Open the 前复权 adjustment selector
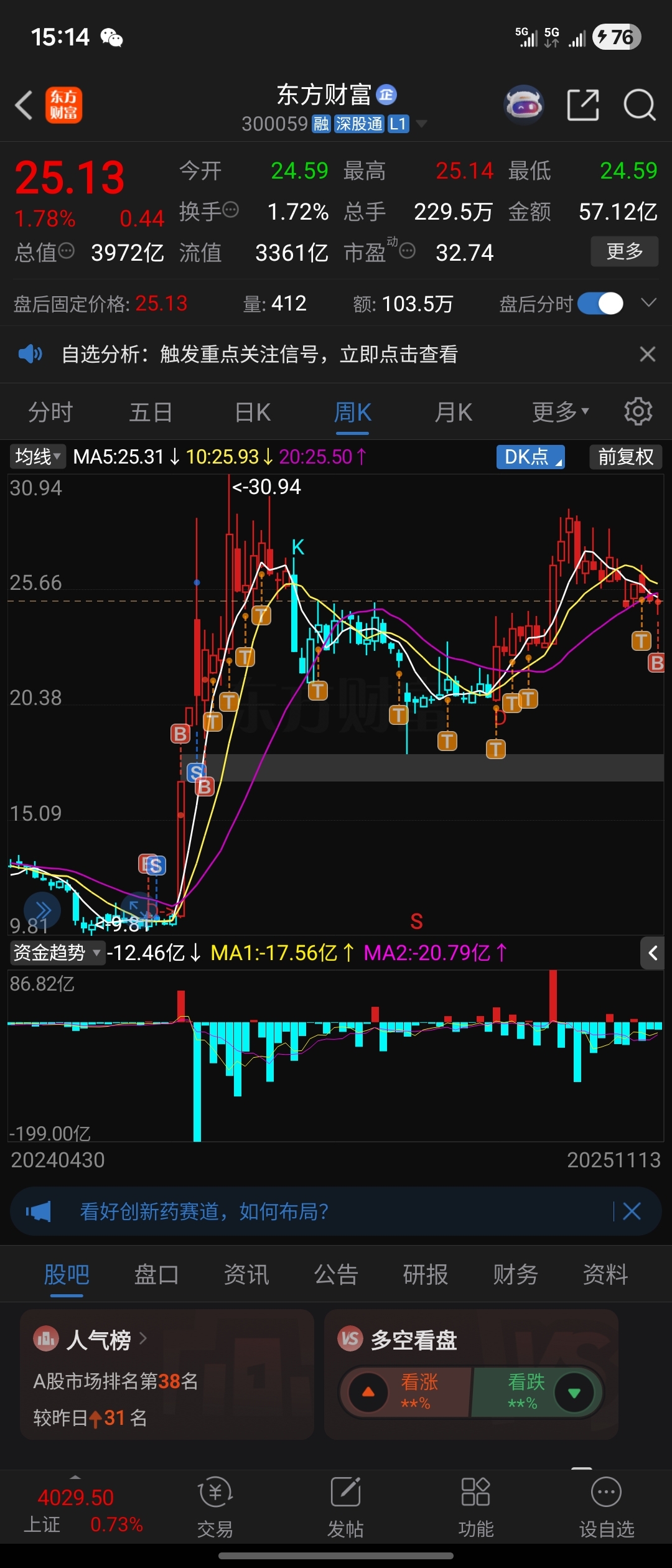This screenshot has height=1568, width=672. [626, 457]
